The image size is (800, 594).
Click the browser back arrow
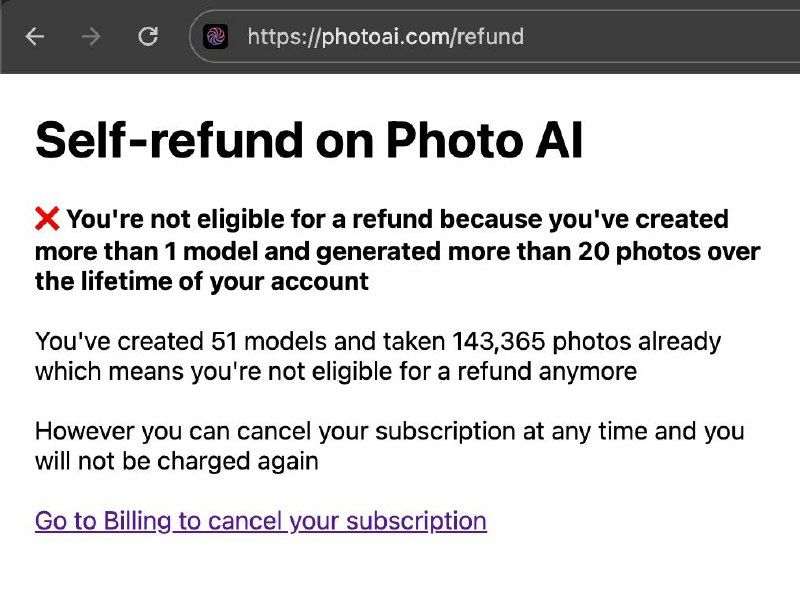(35, 37)
